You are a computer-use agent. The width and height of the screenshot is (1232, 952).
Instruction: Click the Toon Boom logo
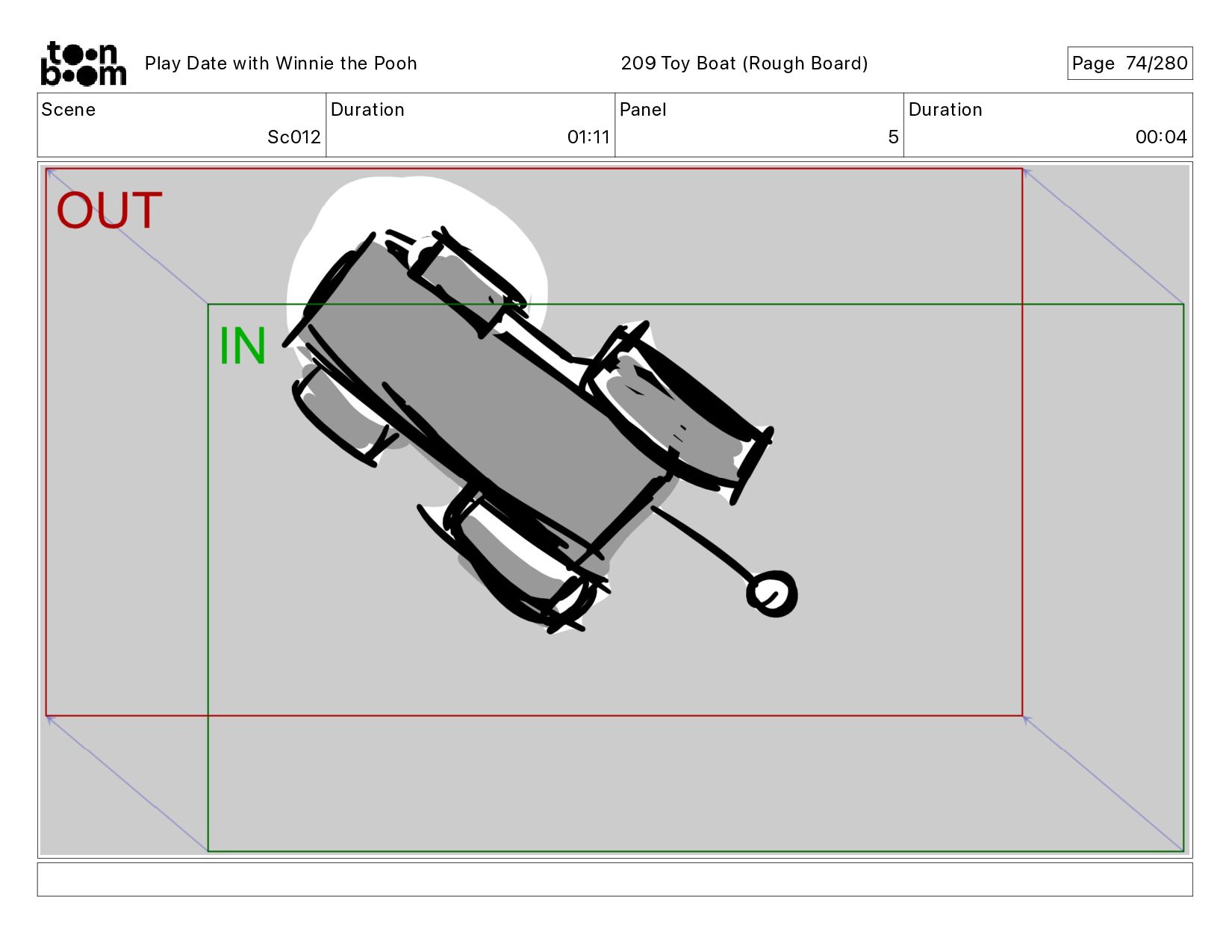click(83, 63)
